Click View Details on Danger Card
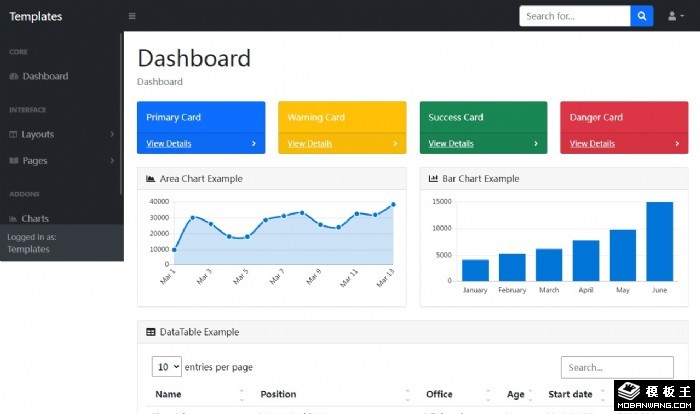This screenshot has width=700, height=414. 592,143
